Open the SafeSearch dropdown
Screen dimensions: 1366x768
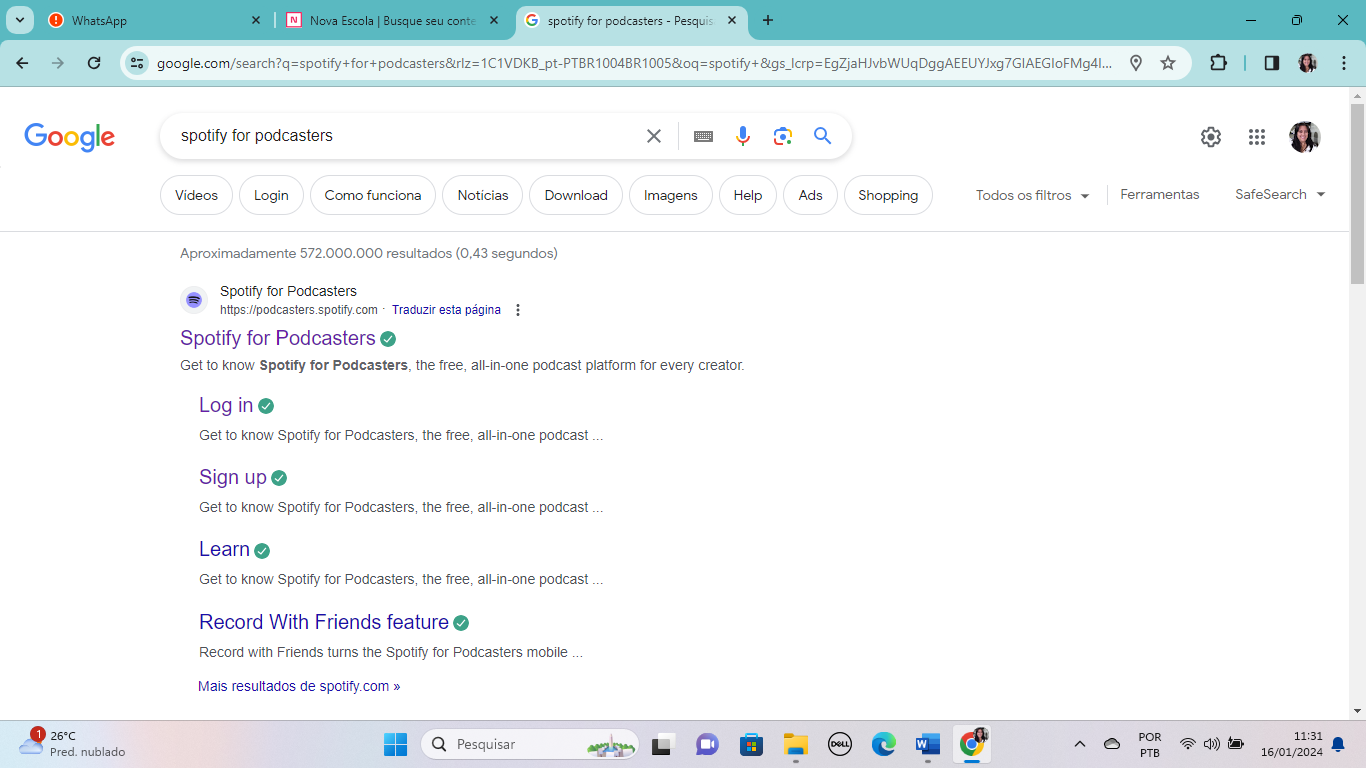click(x=1280, y=194)
